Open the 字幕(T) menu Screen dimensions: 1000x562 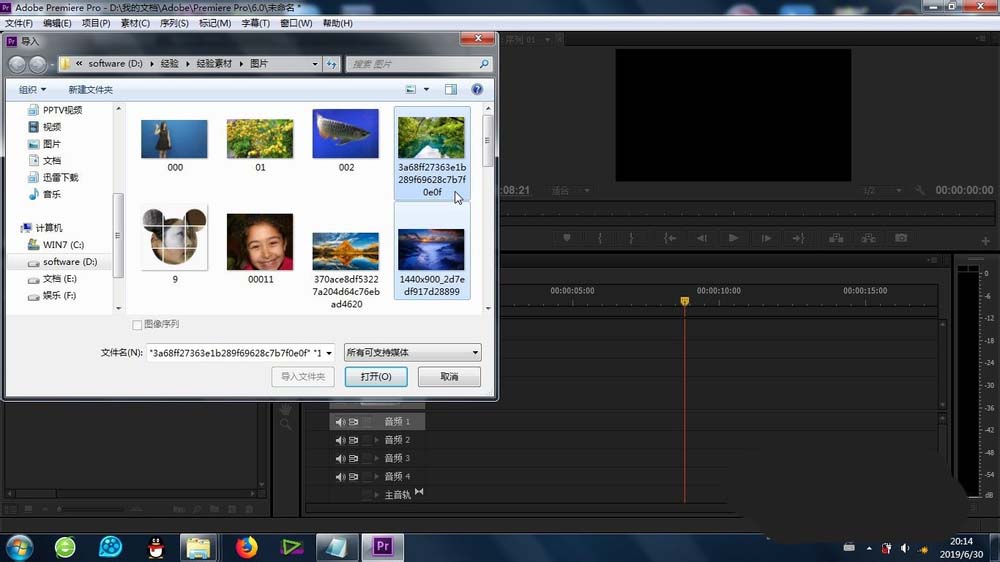[255, 23]
